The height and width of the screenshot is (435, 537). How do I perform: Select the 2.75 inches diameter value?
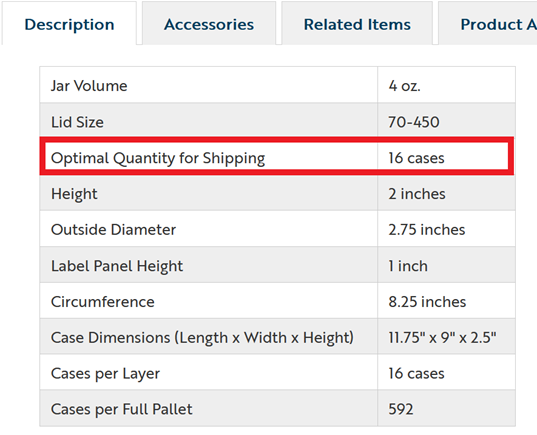click(427, 229)
